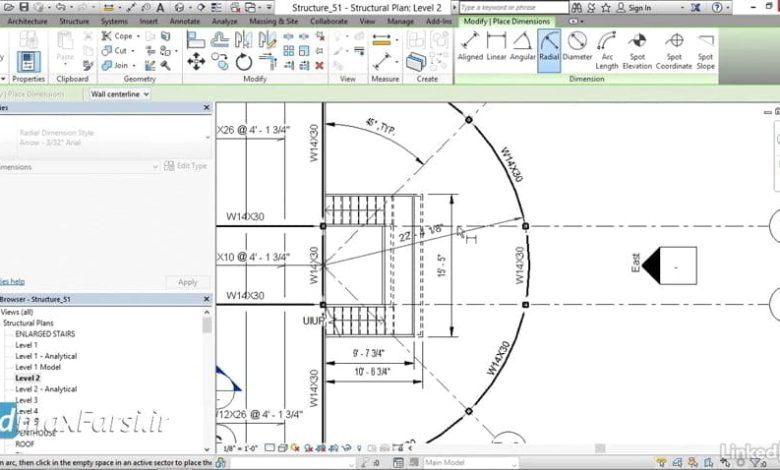Click the Join geometry tool
The image size is (780, 470).
115,65
